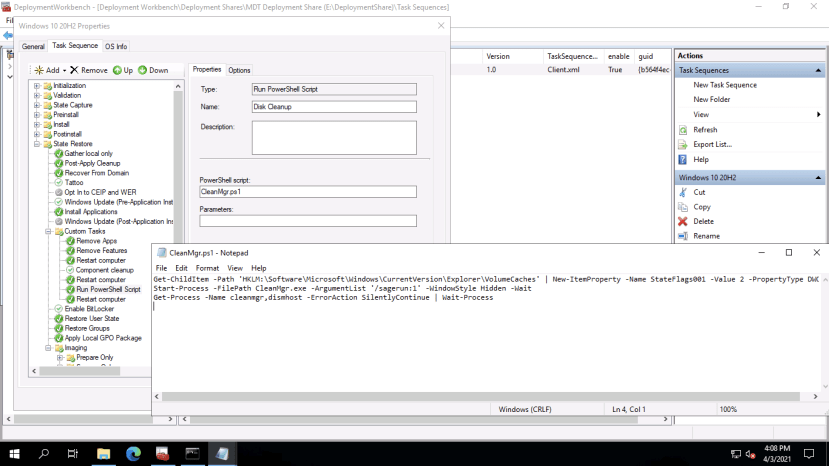Click the Rename icon in Actions pane
The height and width of the screenshot is (466, 829).
click(683, 236)
